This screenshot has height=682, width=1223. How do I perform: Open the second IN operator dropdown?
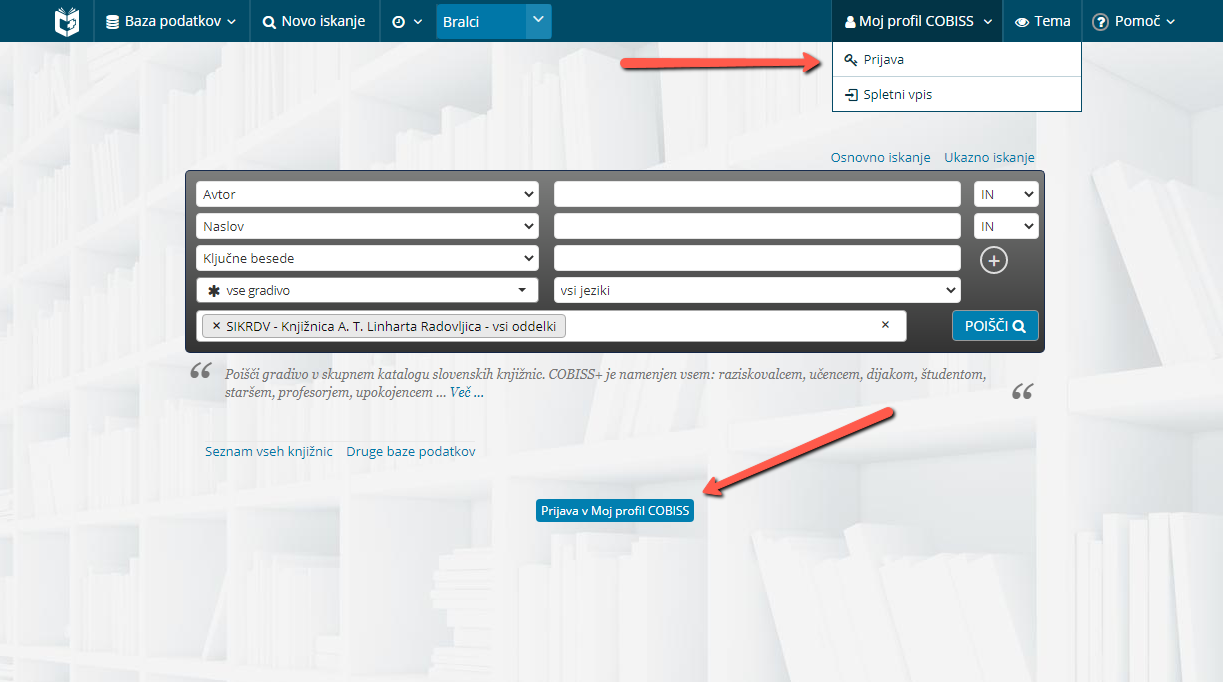coord(1006,226)
